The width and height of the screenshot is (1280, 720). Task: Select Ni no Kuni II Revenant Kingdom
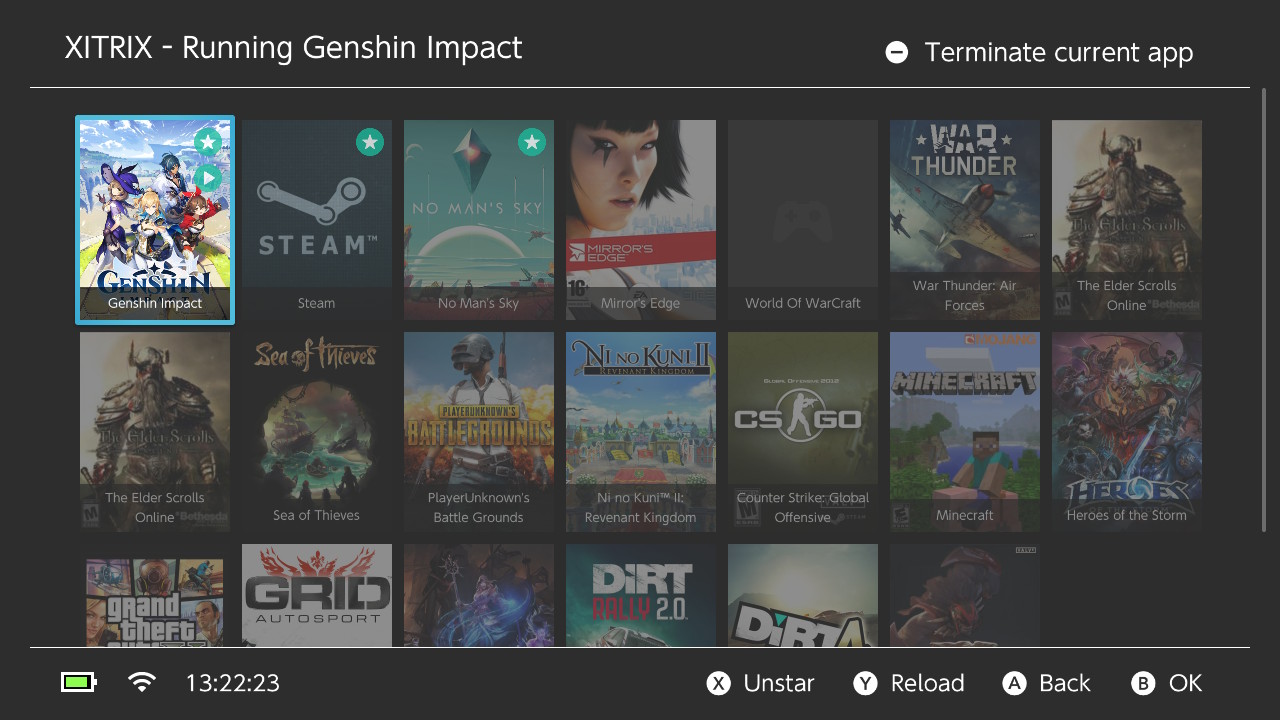coord(641,432)
